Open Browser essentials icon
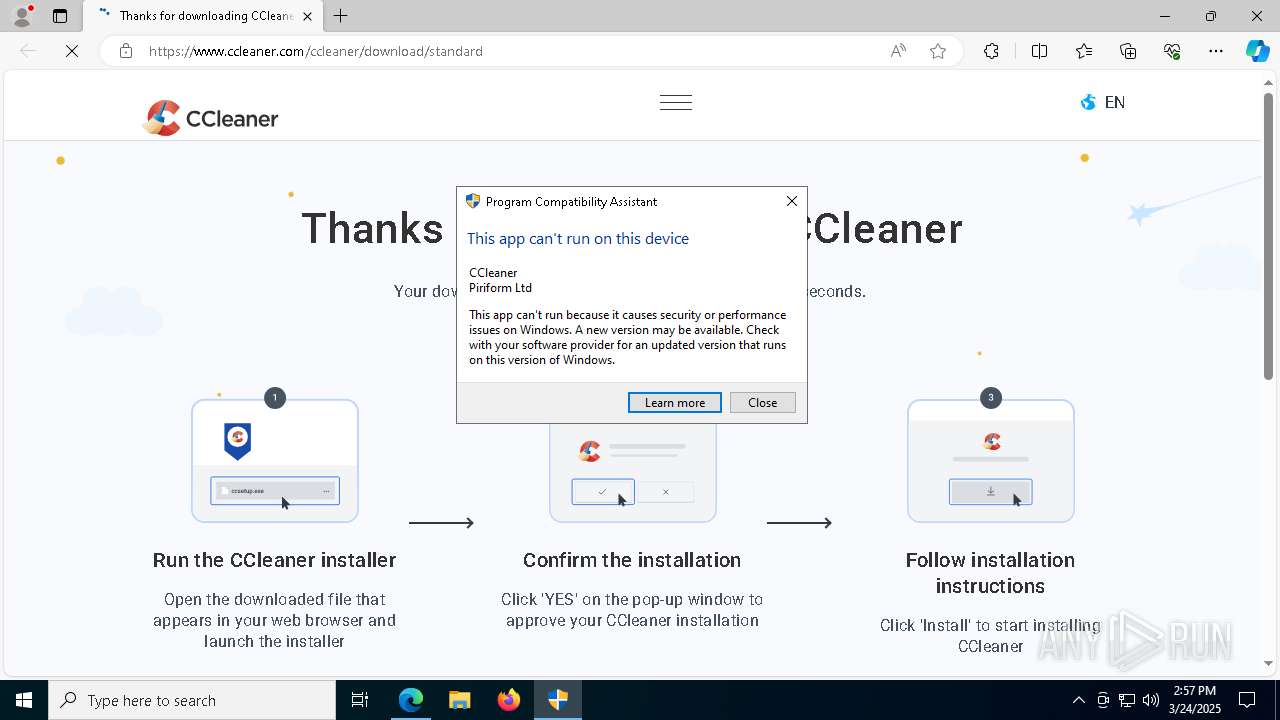1280x720 pixels. (x=1172, y=51)
